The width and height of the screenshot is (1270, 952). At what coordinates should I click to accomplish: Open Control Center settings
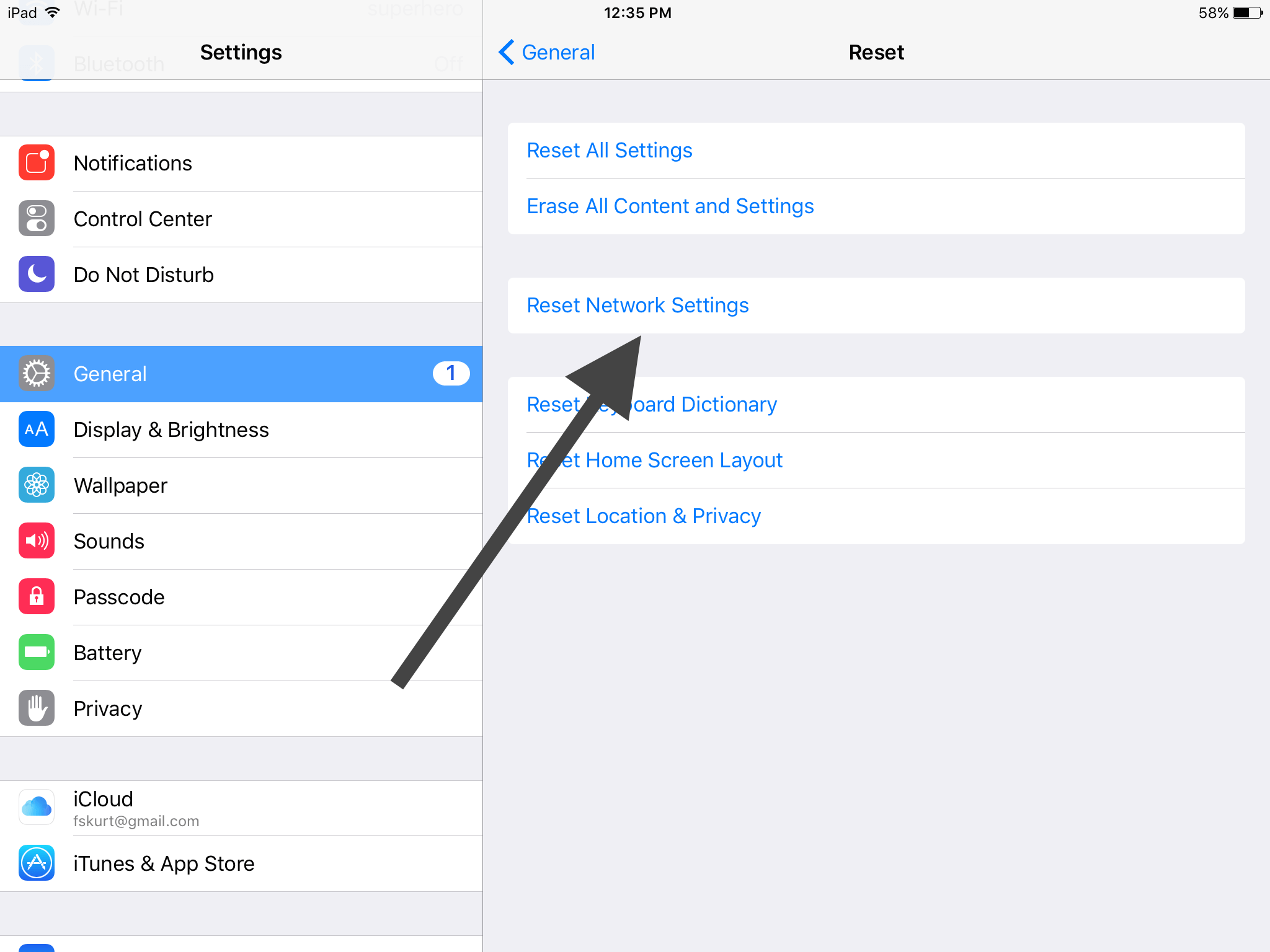[x=240, y=219]
